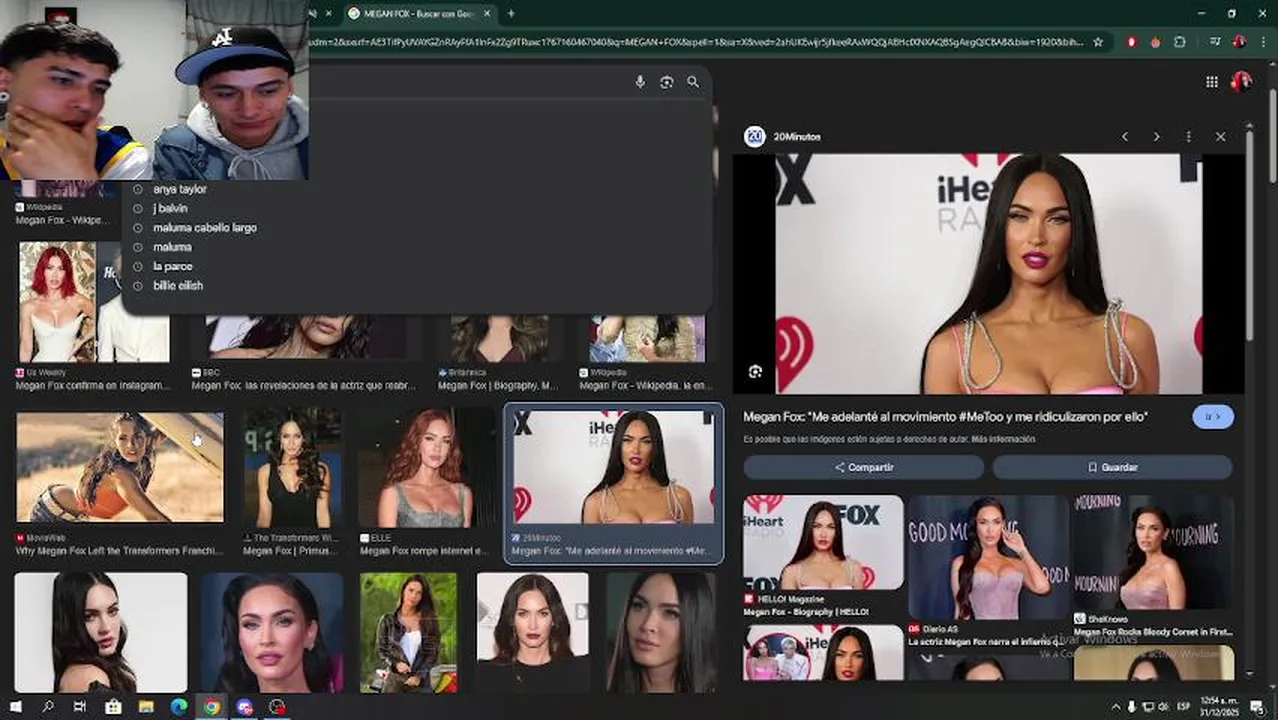Open the BBC result caption link
Image resolution: width=1278 pixels, height=720 pixels.
coord(303,385)
